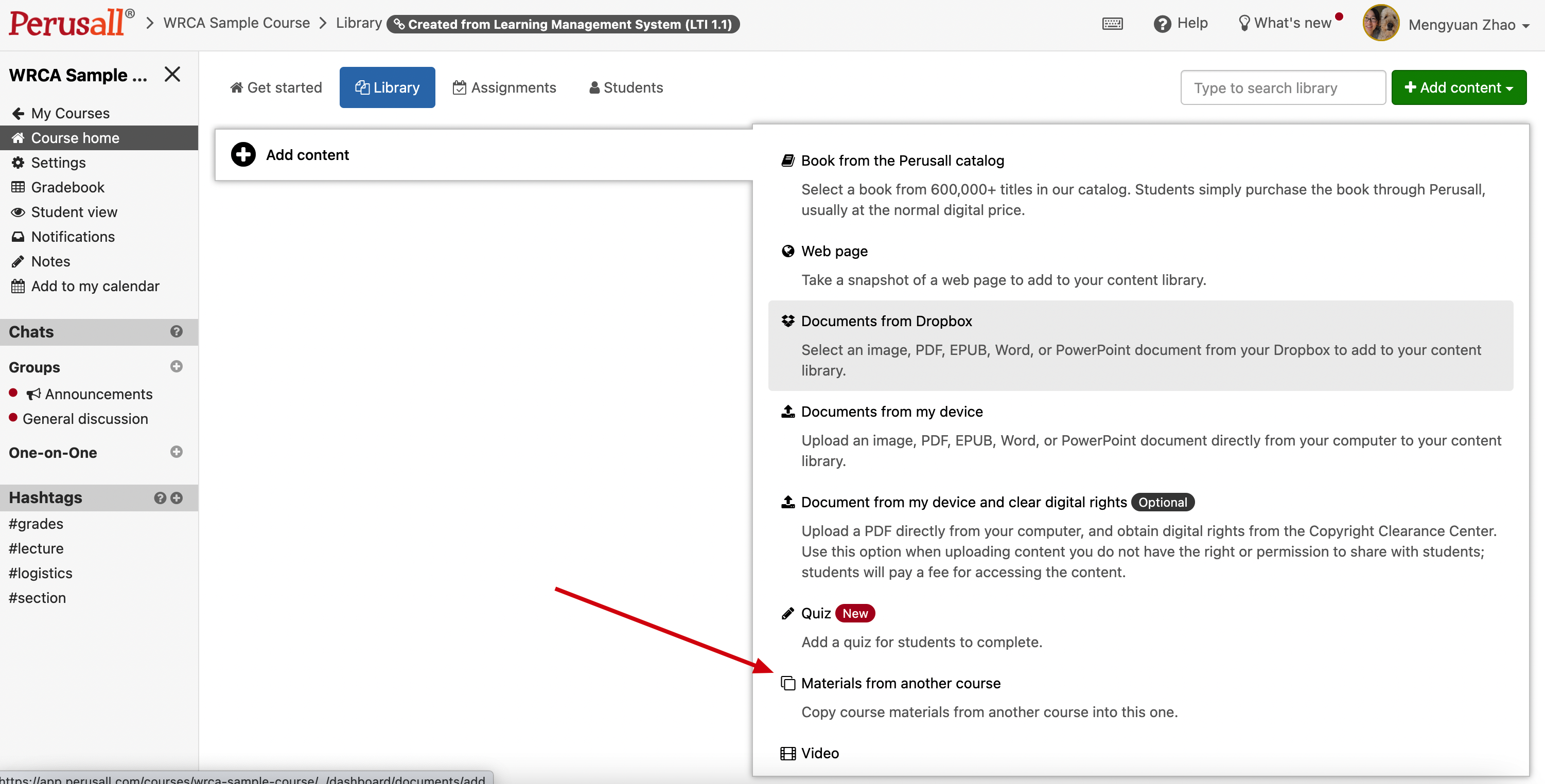Open the Assignments tab
1545x784 pixels.
[x=504, y=87]
